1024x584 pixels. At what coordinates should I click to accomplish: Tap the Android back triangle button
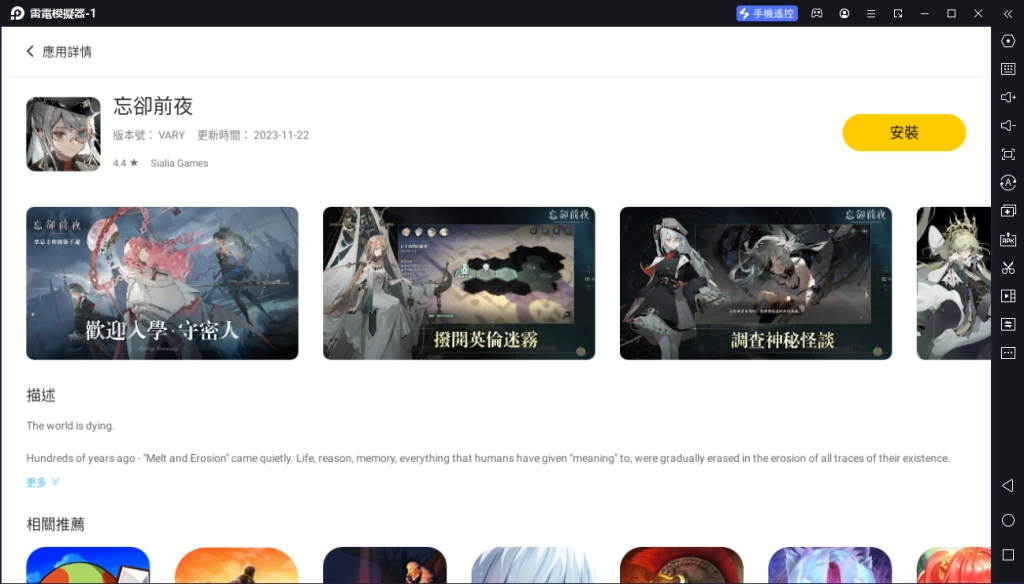click(x=1008, y=485)
